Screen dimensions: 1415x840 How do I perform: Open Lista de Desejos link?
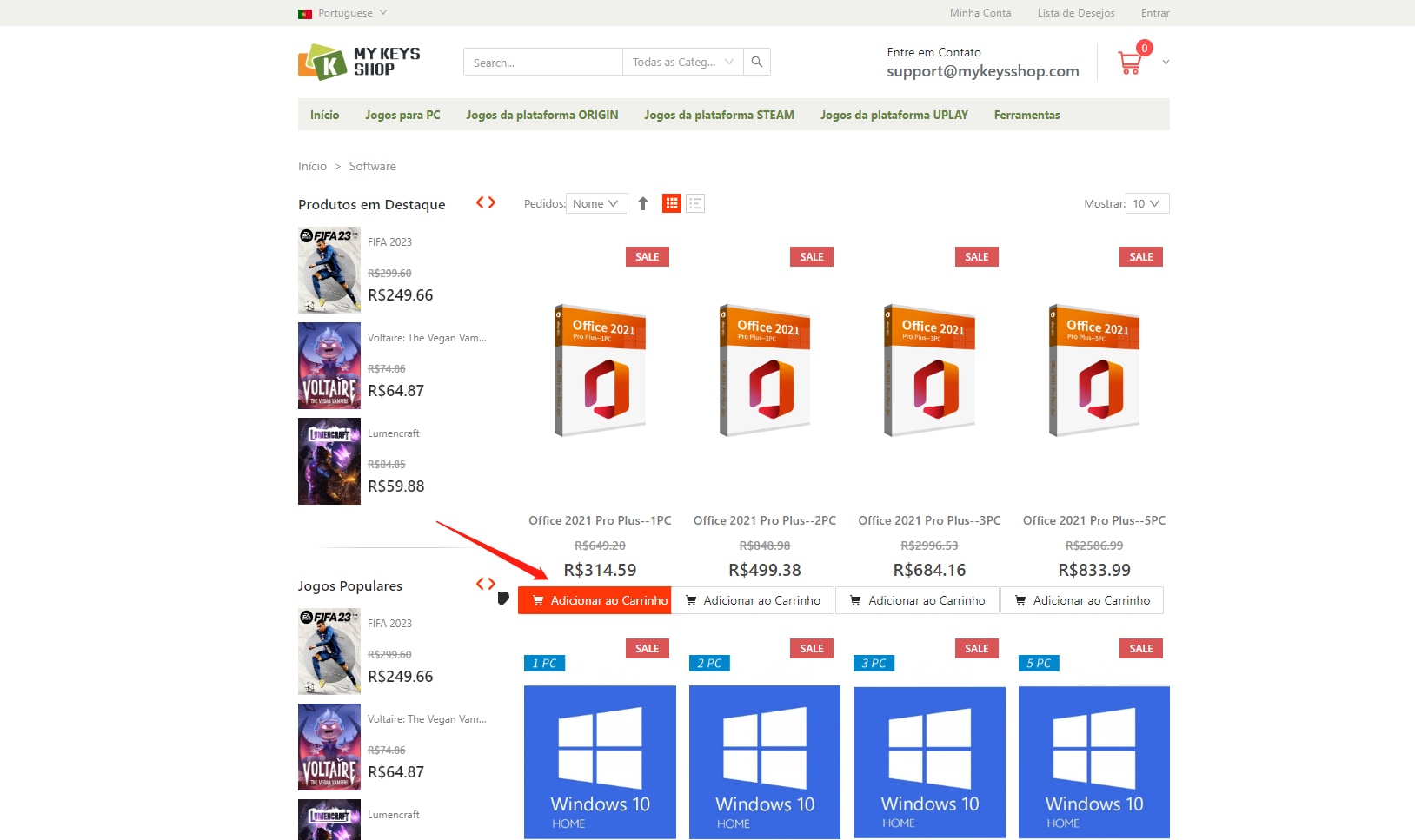[1076, 13]
